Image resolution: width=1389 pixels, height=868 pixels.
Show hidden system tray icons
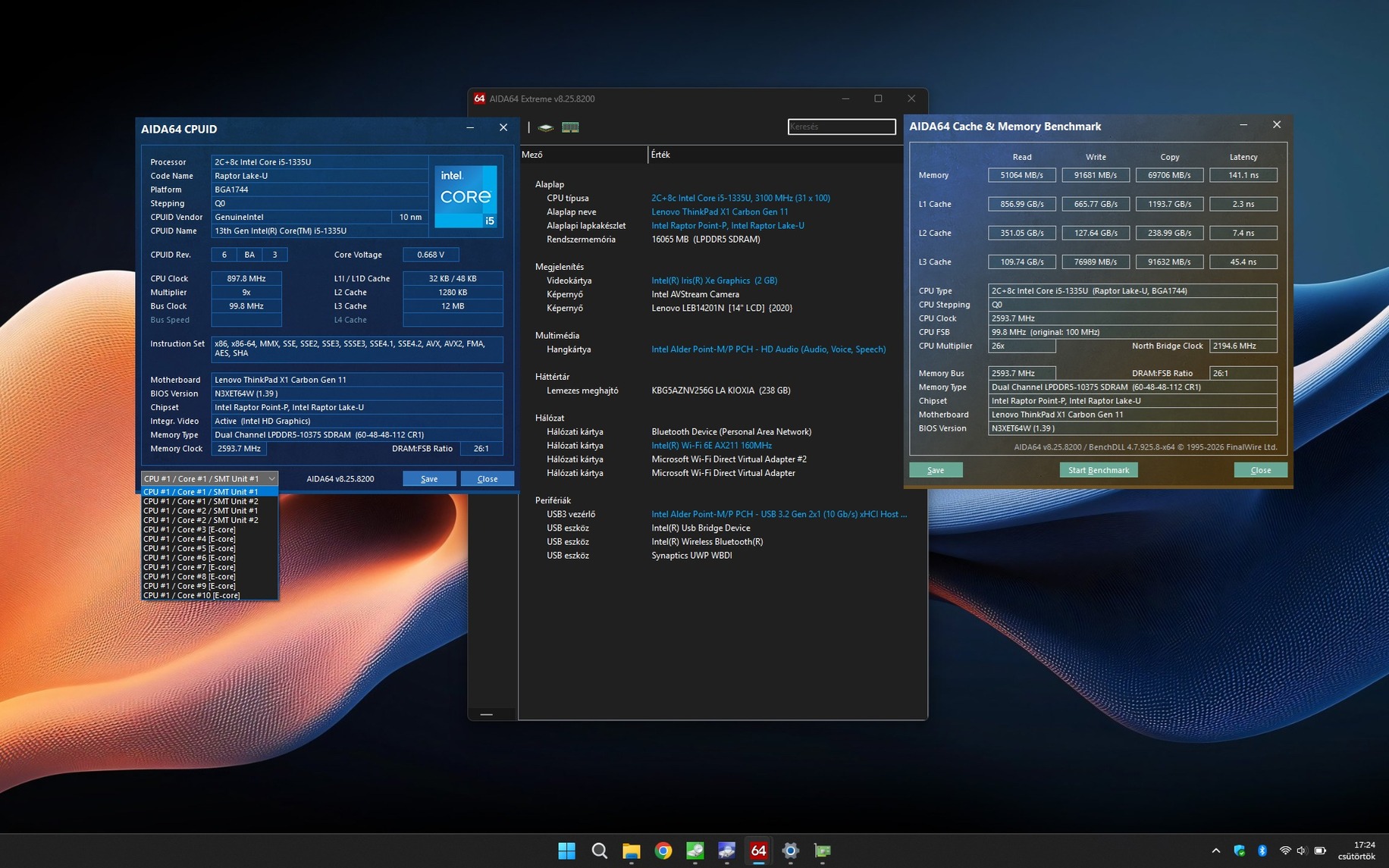click(x=1216, y=851)
